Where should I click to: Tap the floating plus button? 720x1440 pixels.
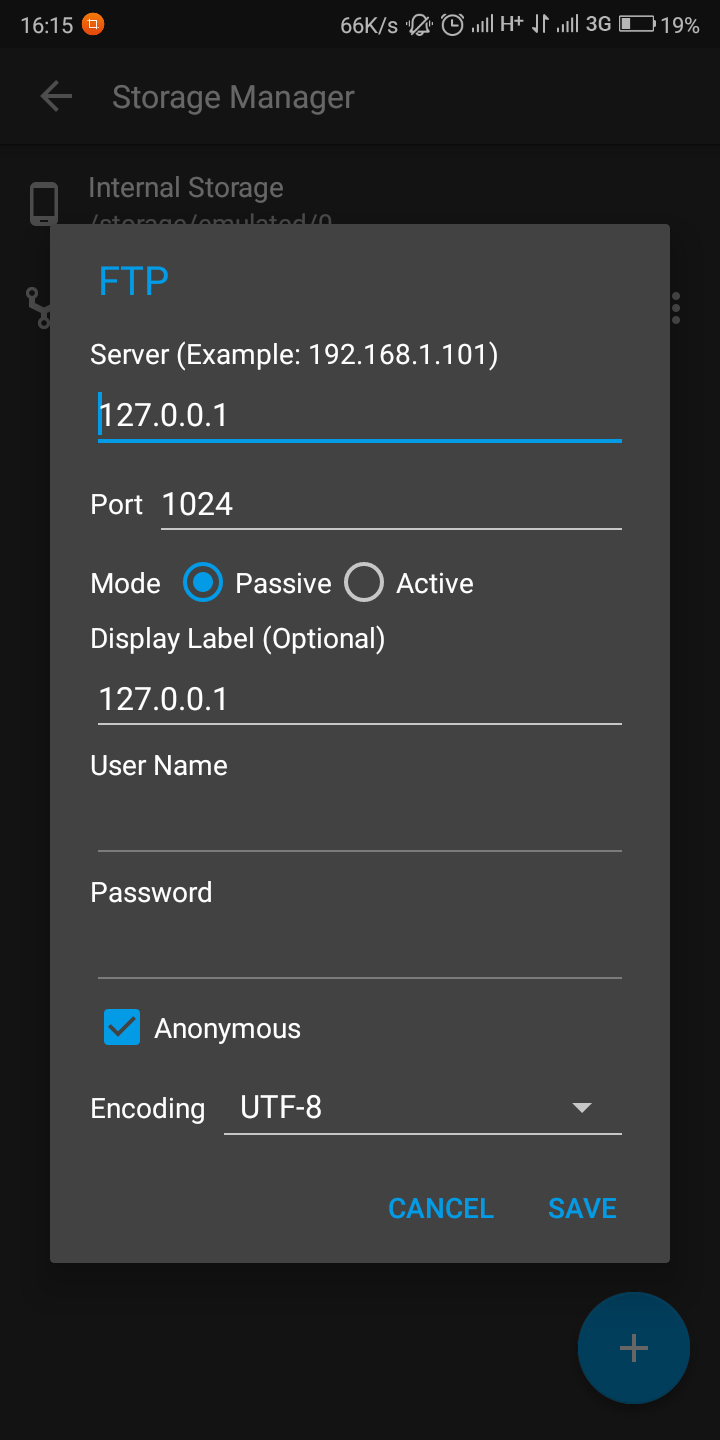point(633,1347)
